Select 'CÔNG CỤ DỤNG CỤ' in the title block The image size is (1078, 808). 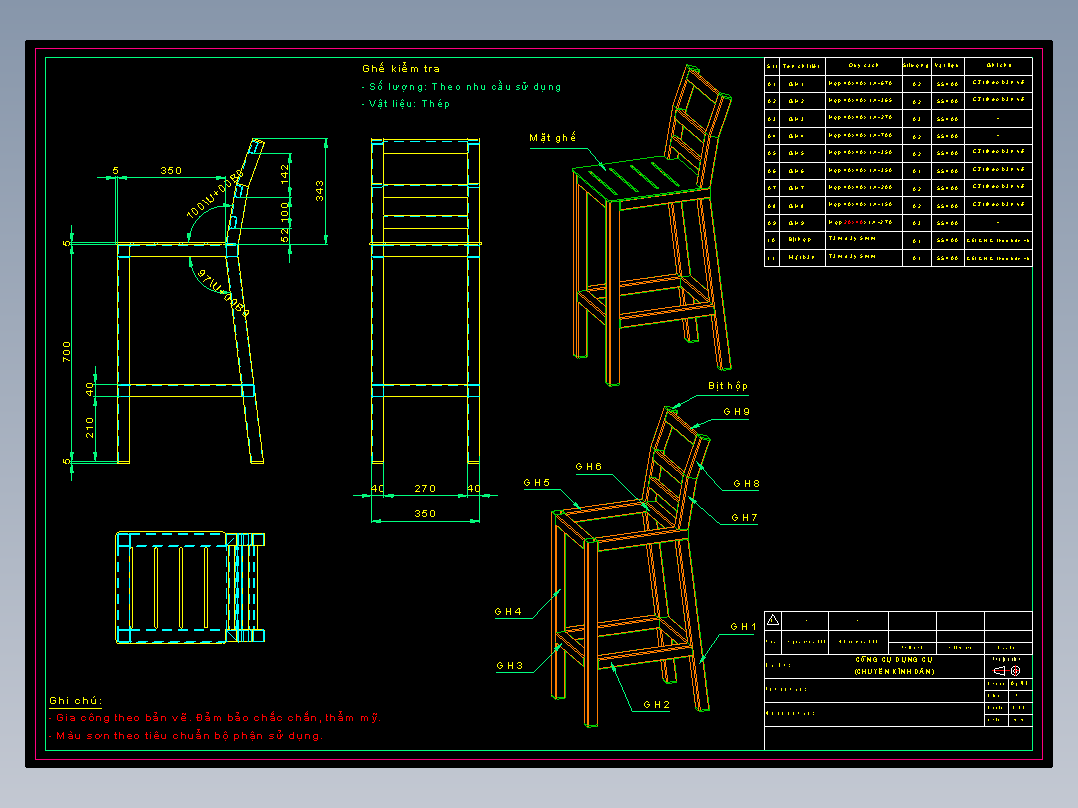pyautogui.click(x=894, y=659)
